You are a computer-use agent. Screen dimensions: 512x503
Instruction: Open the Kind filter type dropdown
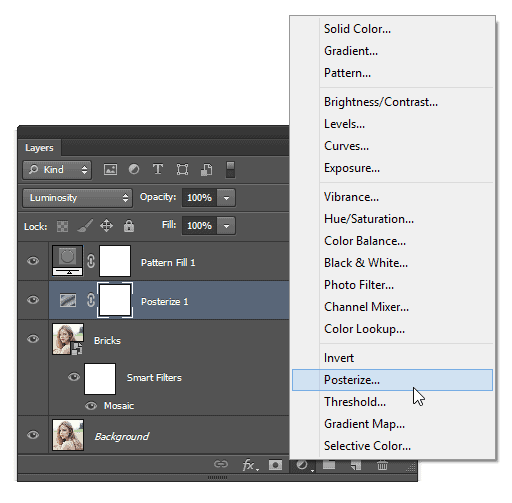click(57, 170)
